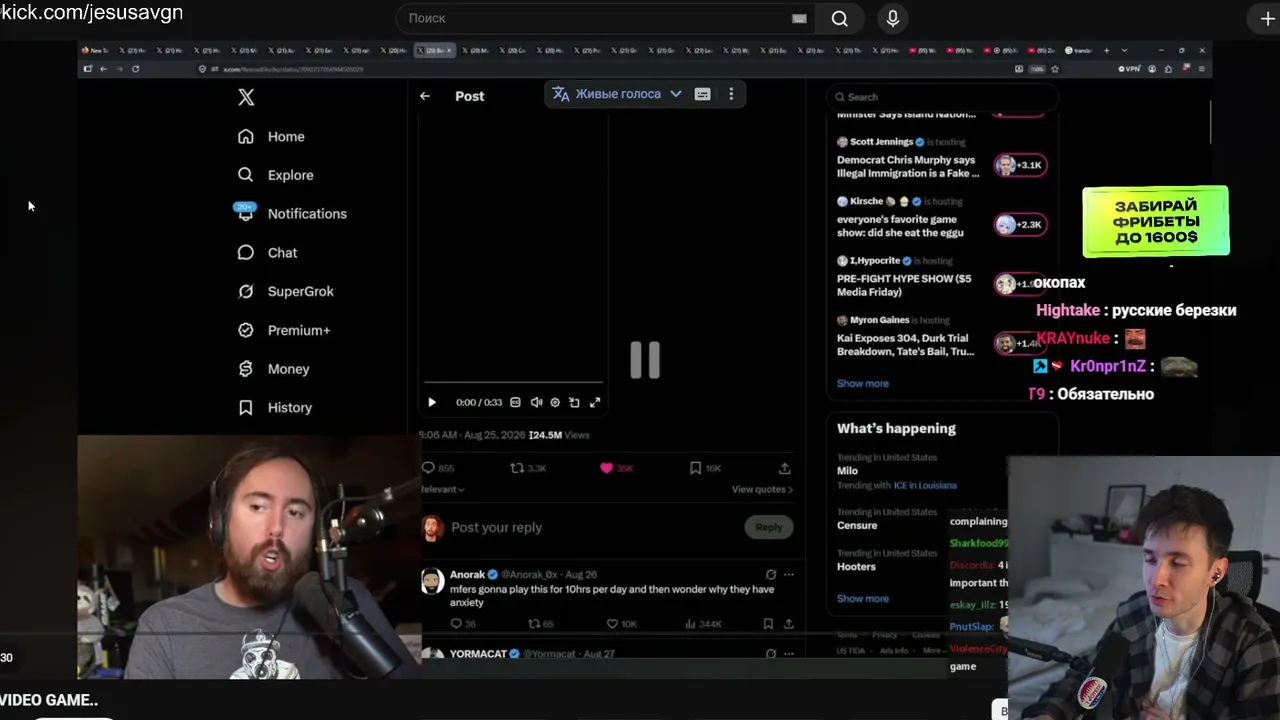Reload the page in the browser toolbar
Screen dimensions: 1280x720
point(135,69)
